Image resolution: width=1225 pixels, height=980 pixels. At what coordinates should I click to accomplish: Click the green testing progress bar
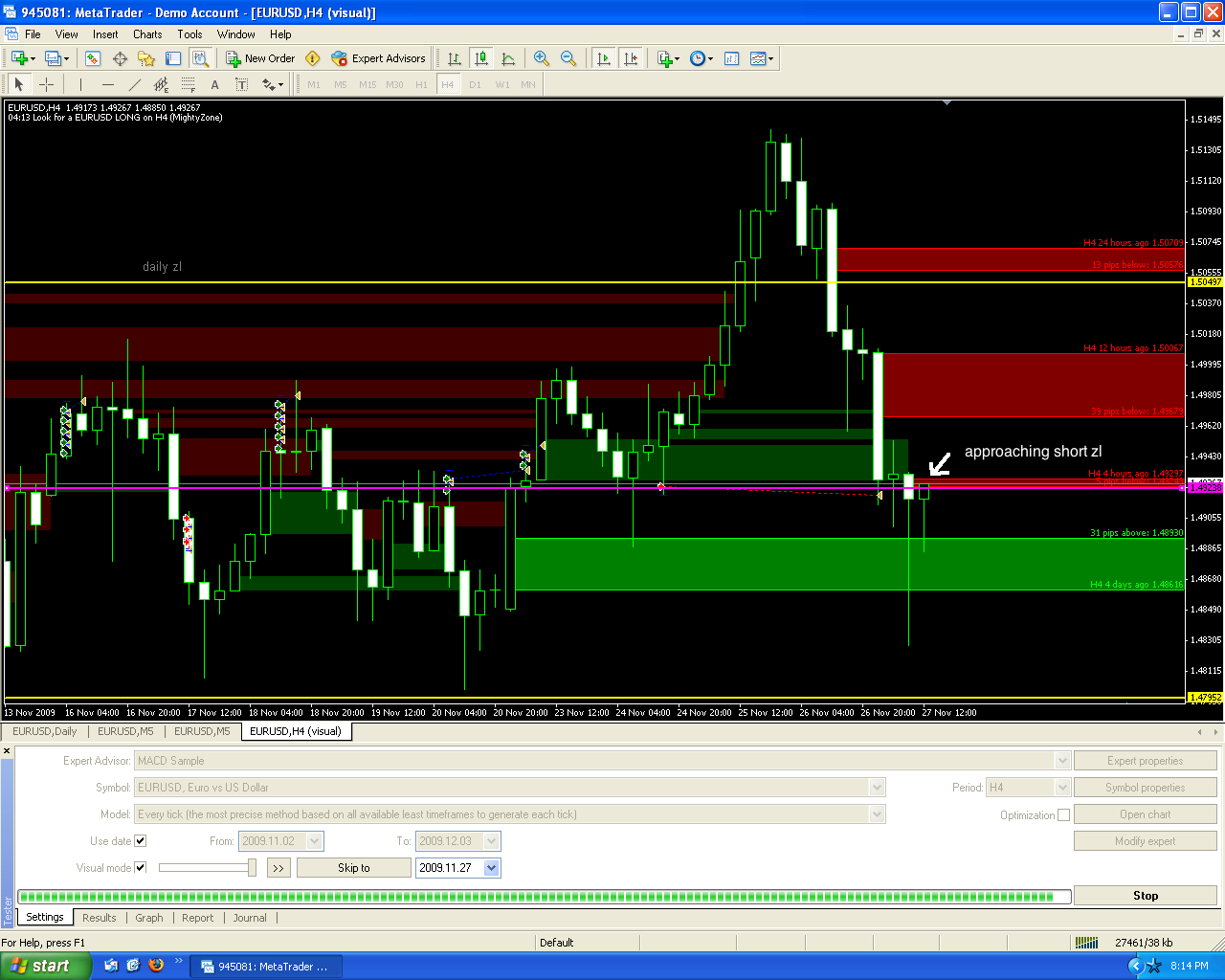tap(544, 897)
